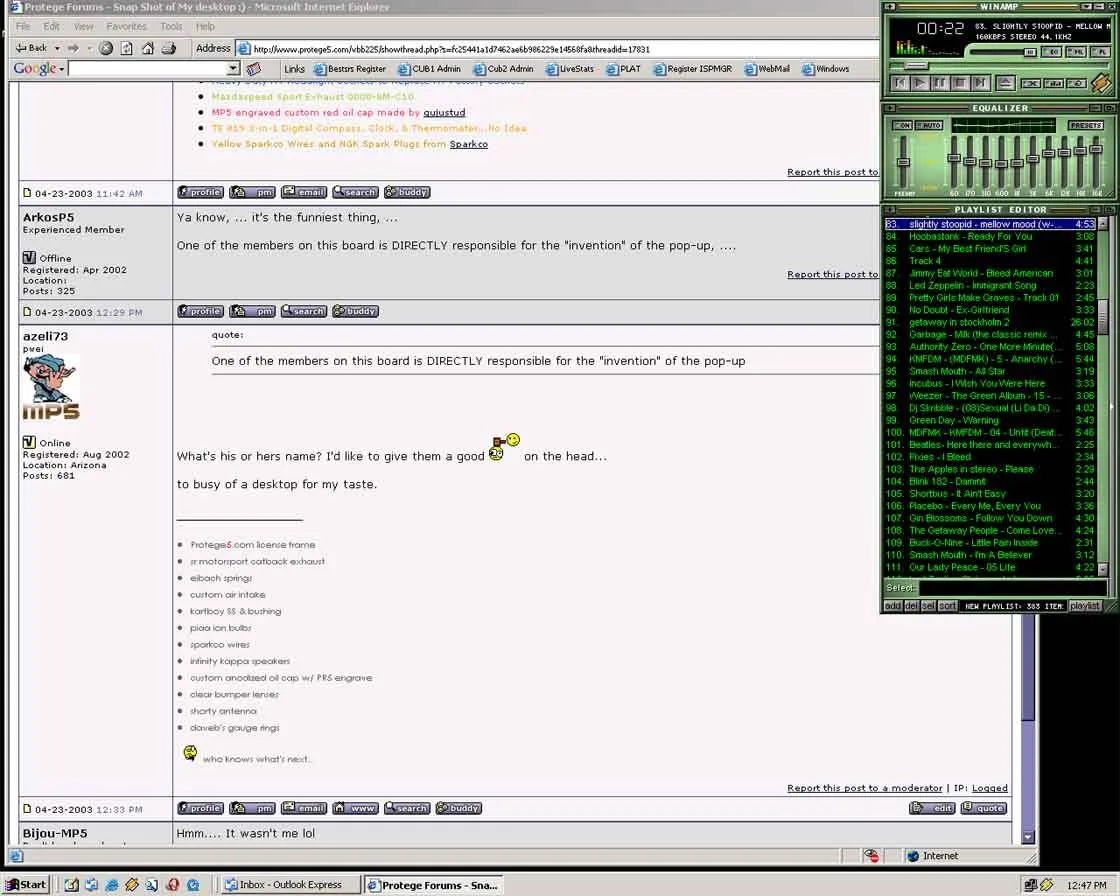Send a private message to ArkosP5 via pm icon

point(252,192)
